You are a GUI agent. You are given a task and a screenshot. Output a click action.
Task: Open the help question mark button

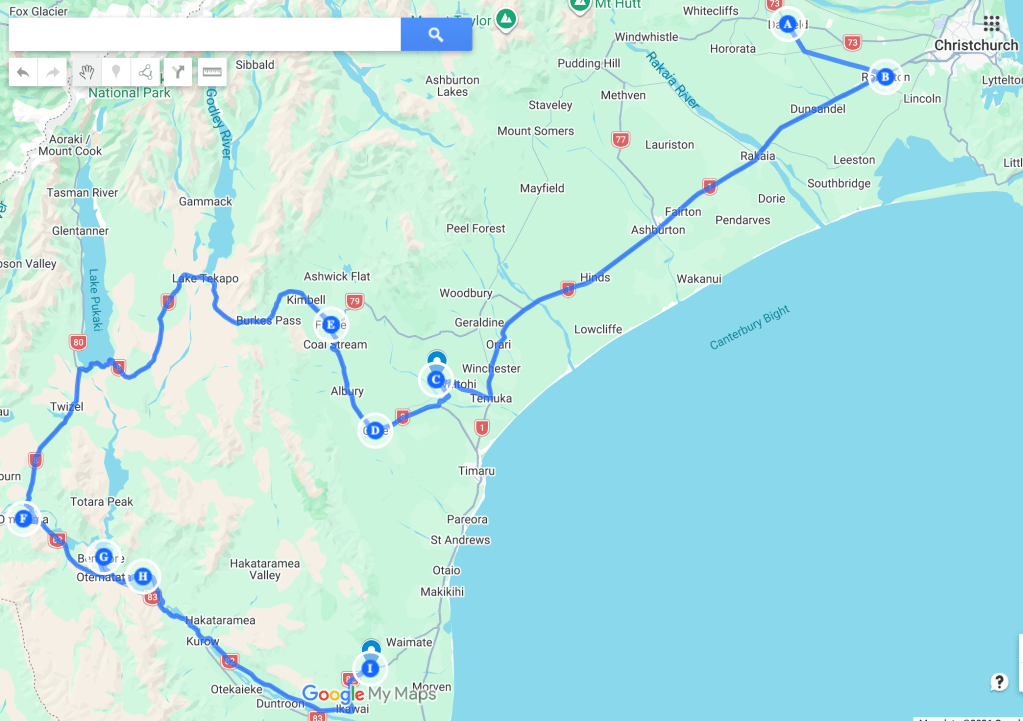(x=999, y=682)
